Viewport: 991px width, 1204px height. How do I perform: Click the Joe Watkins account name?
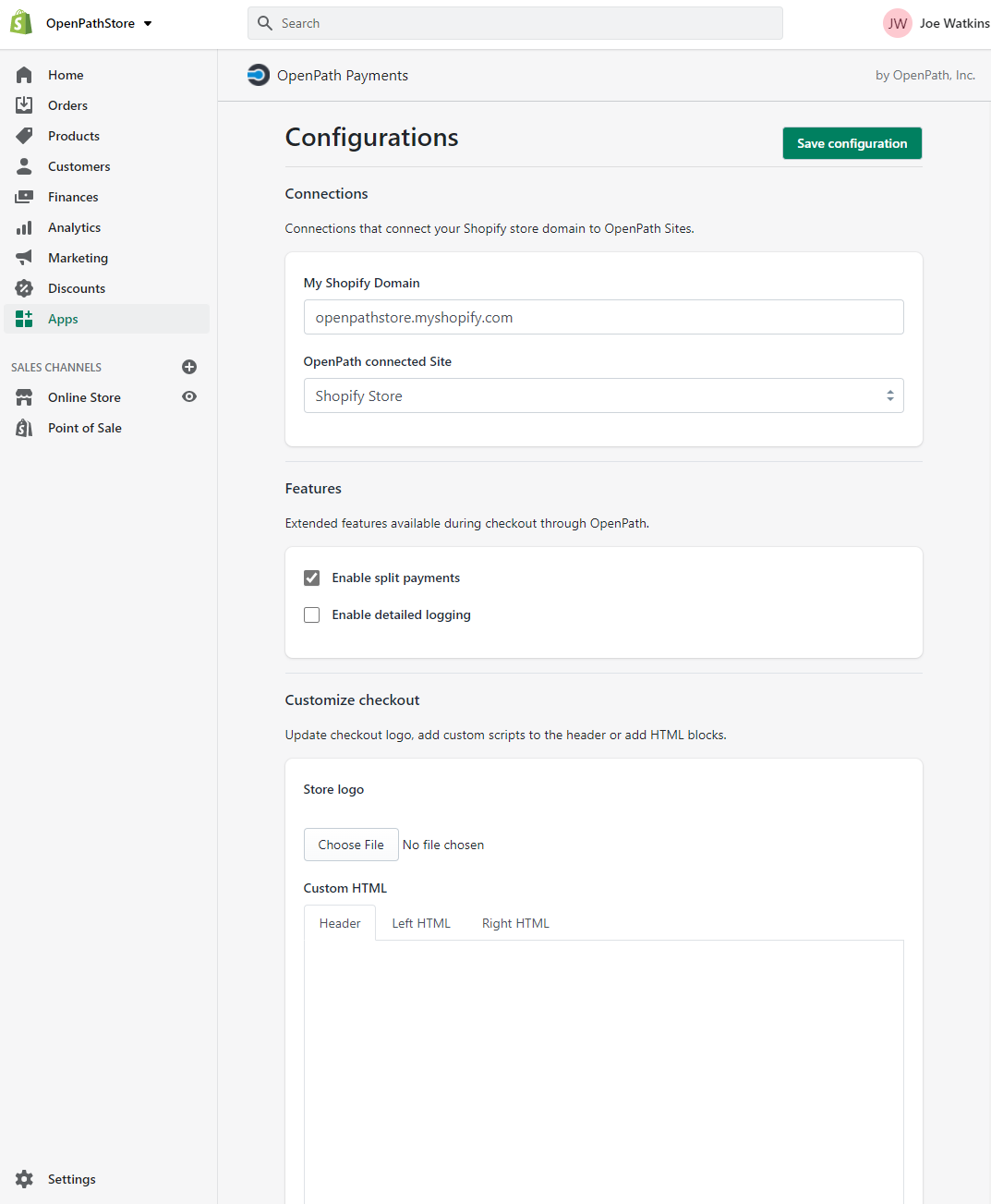click(954, 23)
